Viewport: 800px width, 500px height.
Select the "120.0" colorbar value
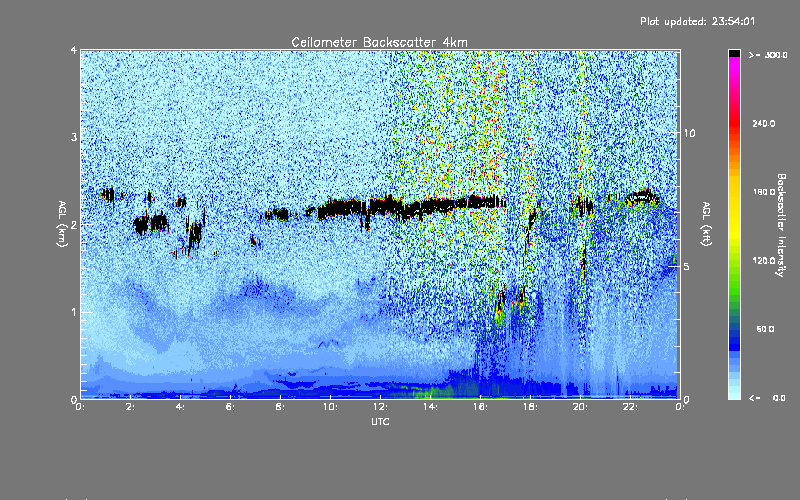[764, 261]
